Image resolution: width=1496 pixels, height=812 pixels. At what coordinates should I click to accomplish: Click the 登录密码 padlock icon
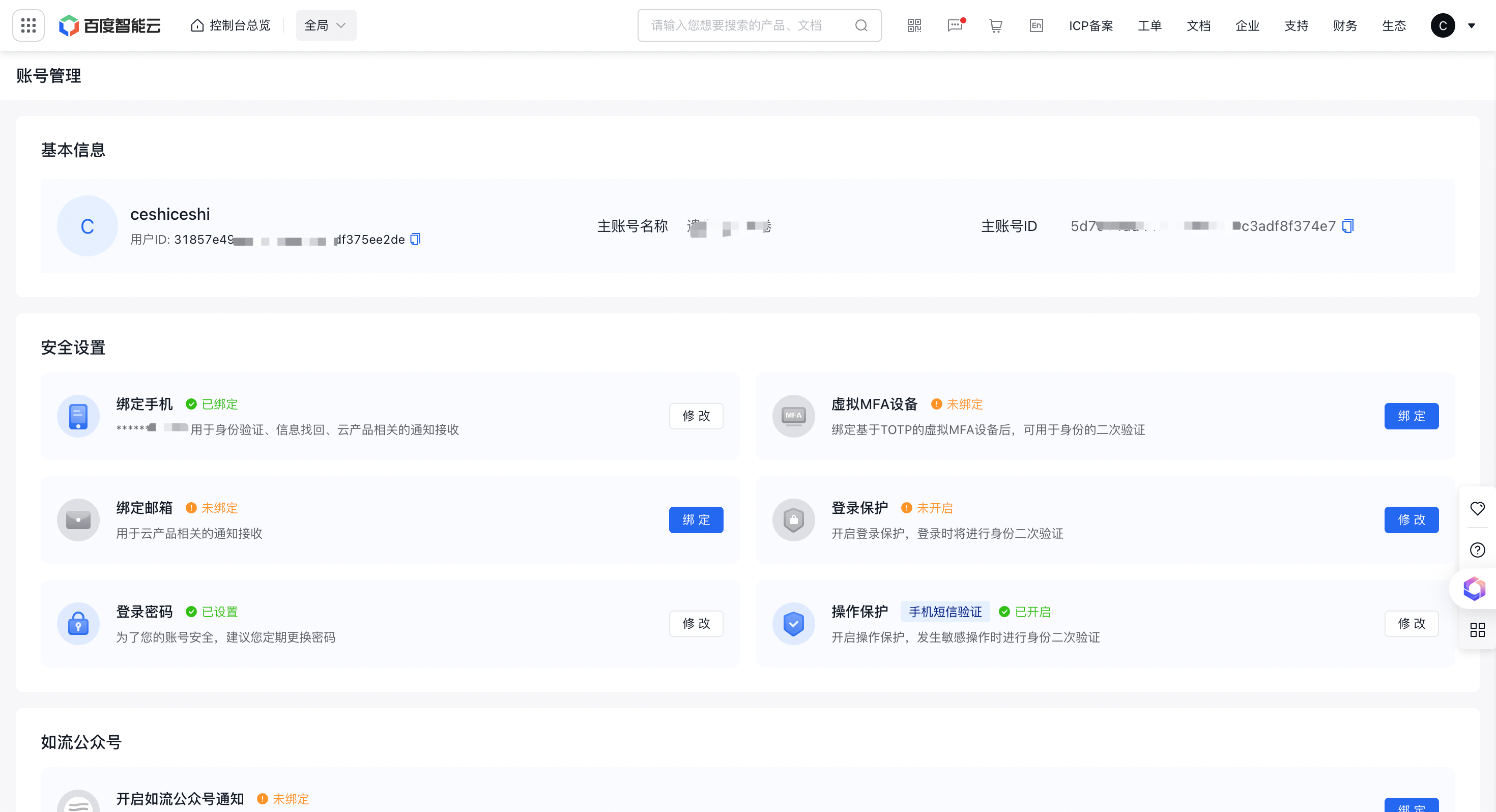pos(78,623)
